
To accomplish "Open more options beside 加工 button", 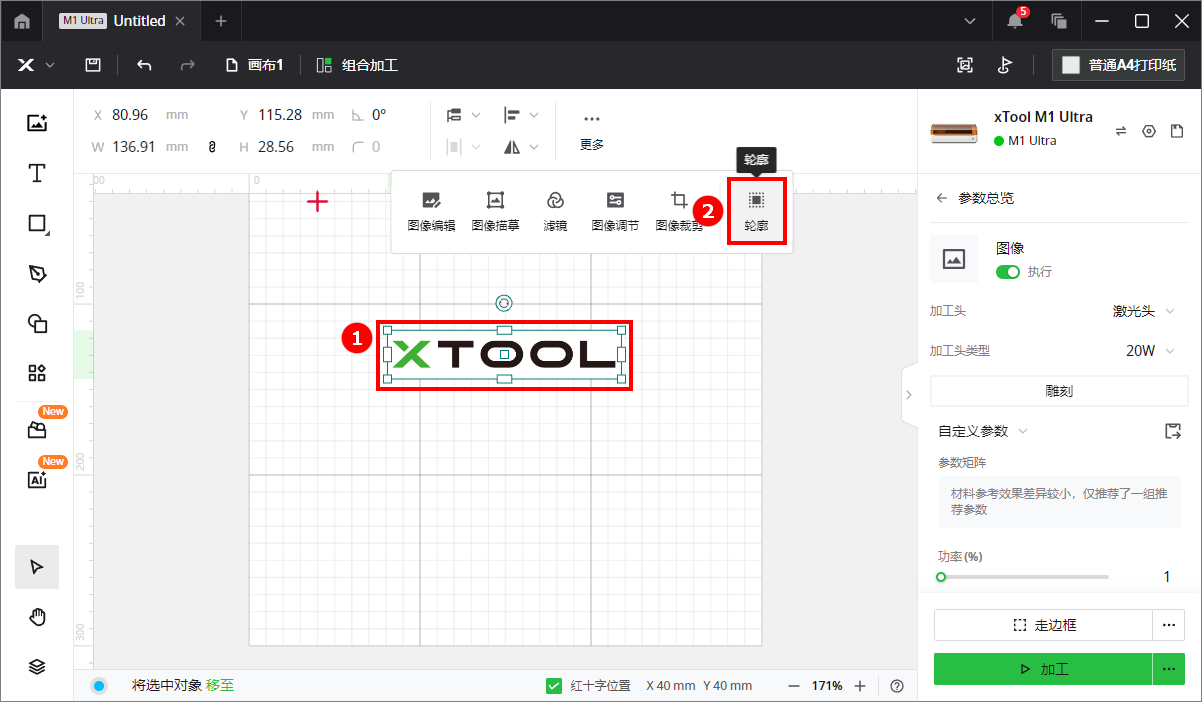I will (1168, 669).
